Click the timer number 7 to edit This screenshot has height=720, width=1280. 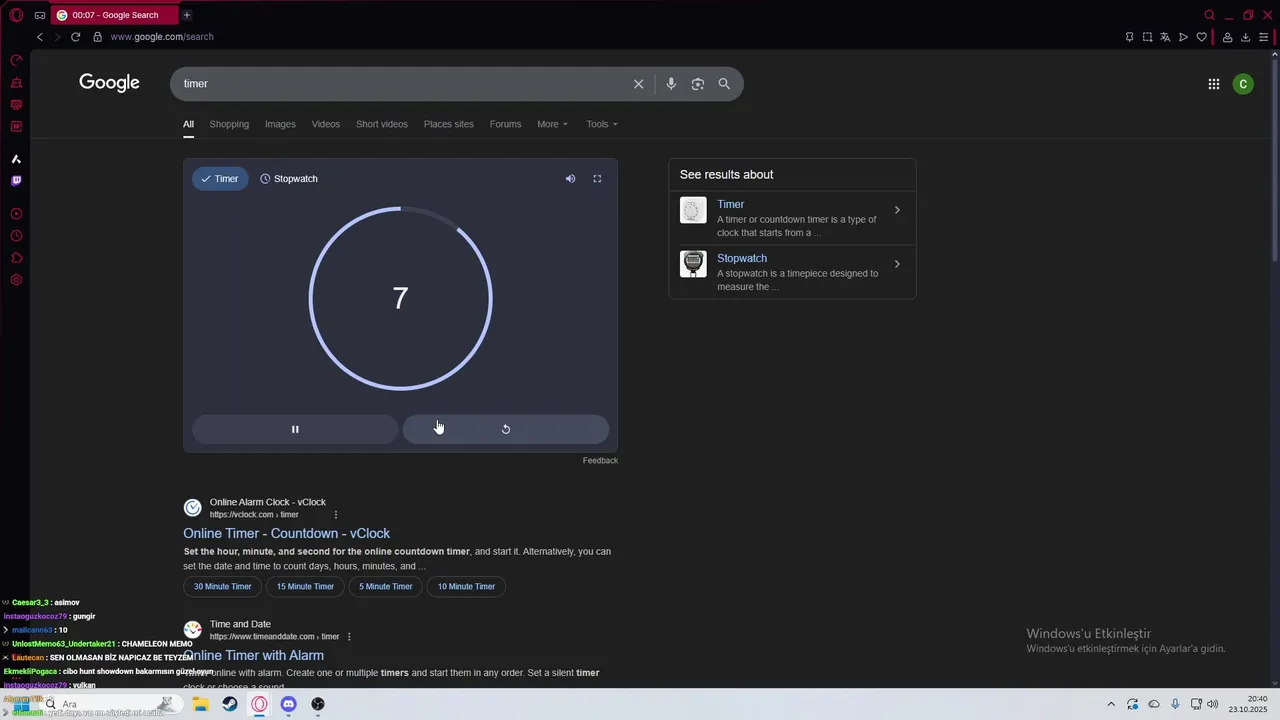tap(400, 298)
